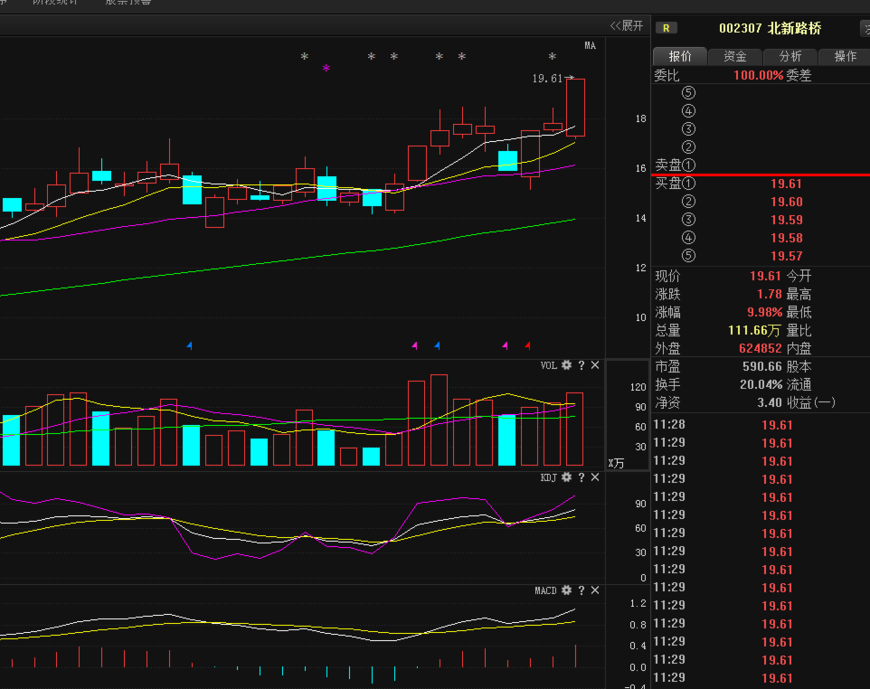Open VOL indicator settings gear
The image size is (870, 689).
pyautogui.click(x=566, y=365)
